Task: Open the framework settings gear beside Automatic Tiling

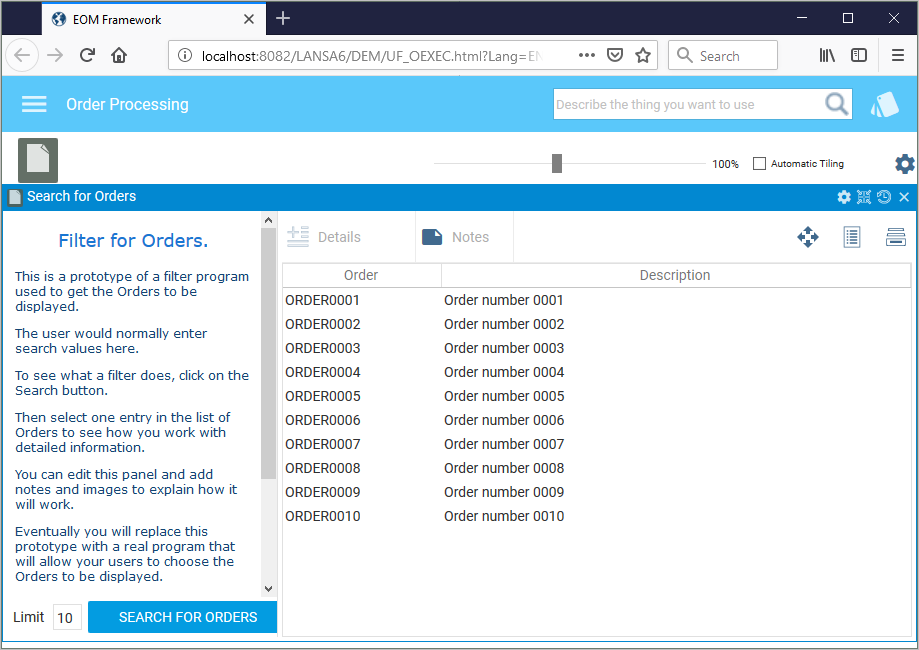Action: point(905,164)
